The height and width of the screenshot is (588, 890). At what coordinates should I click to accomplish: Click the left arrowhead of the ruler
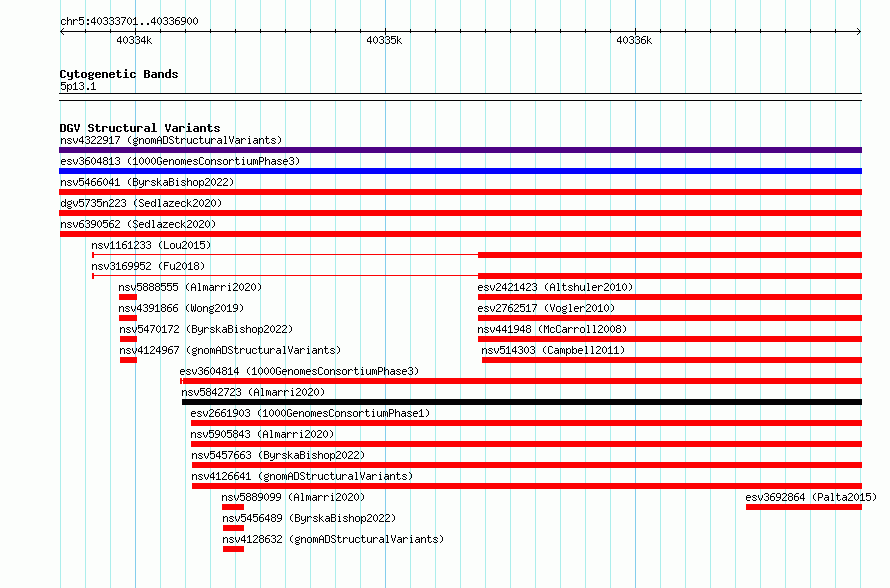tap(62, 32)
